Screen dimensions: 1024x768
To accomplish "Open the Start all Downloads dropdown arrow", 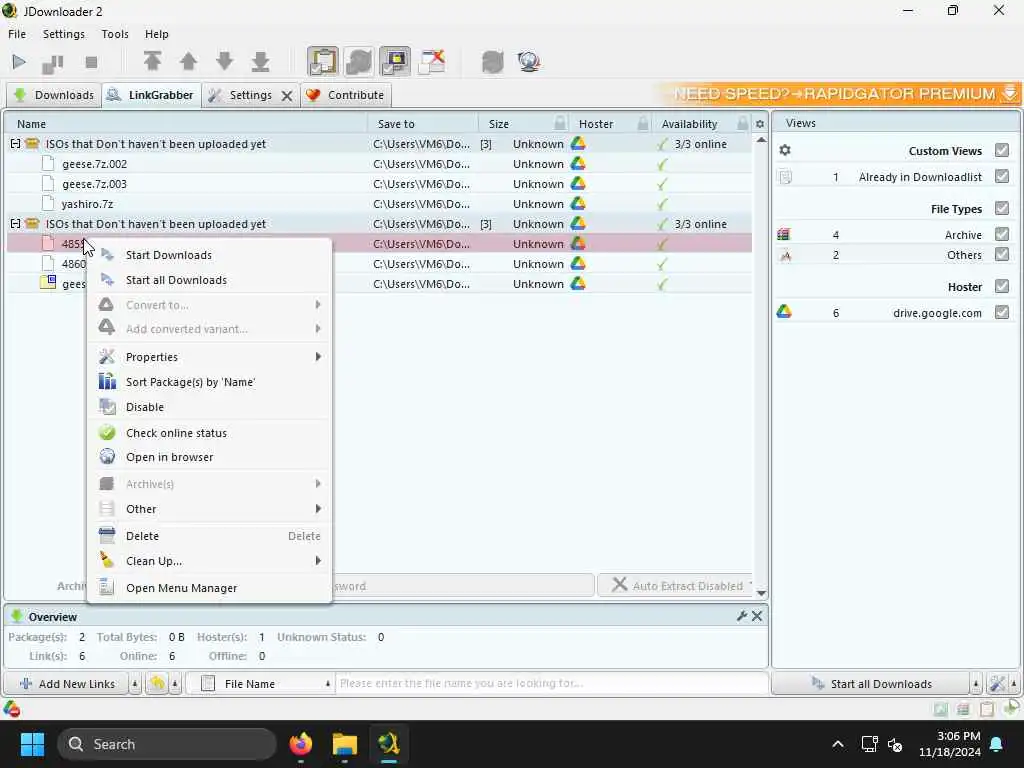I will pyautogui.click(x=976, y=684).
